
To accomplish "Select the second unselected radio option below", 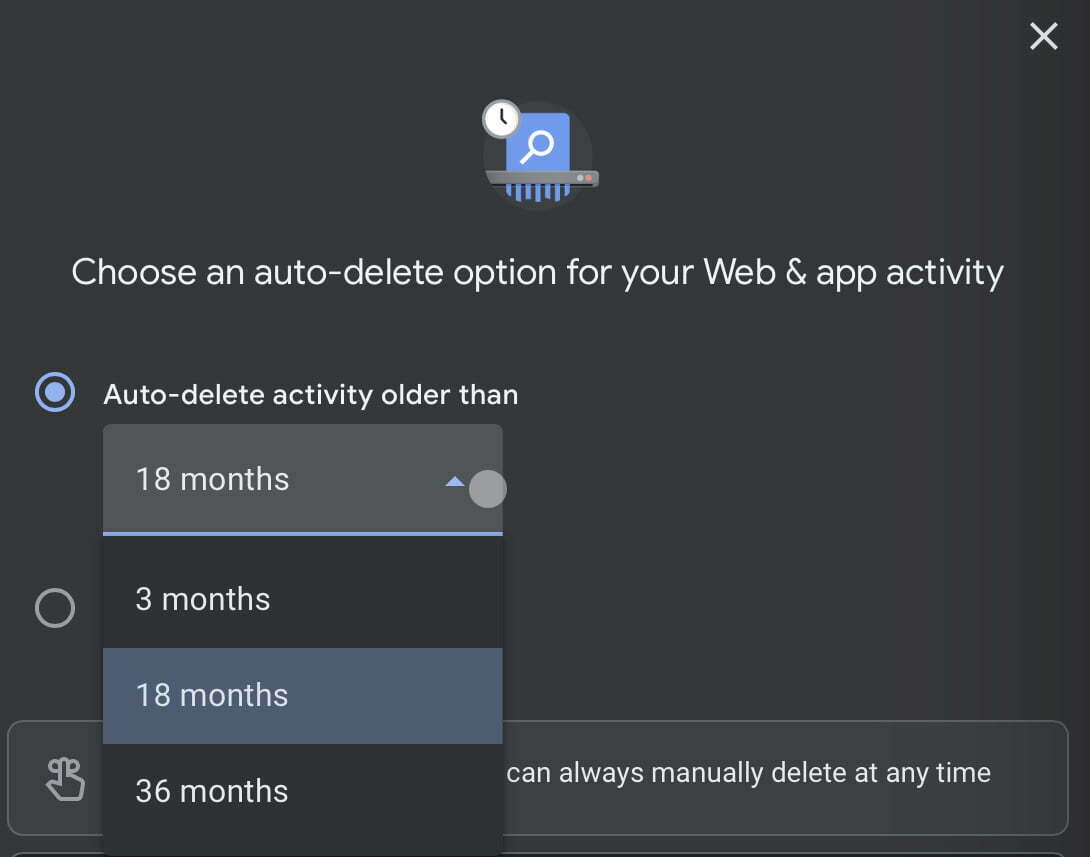I will coord(55,608).
